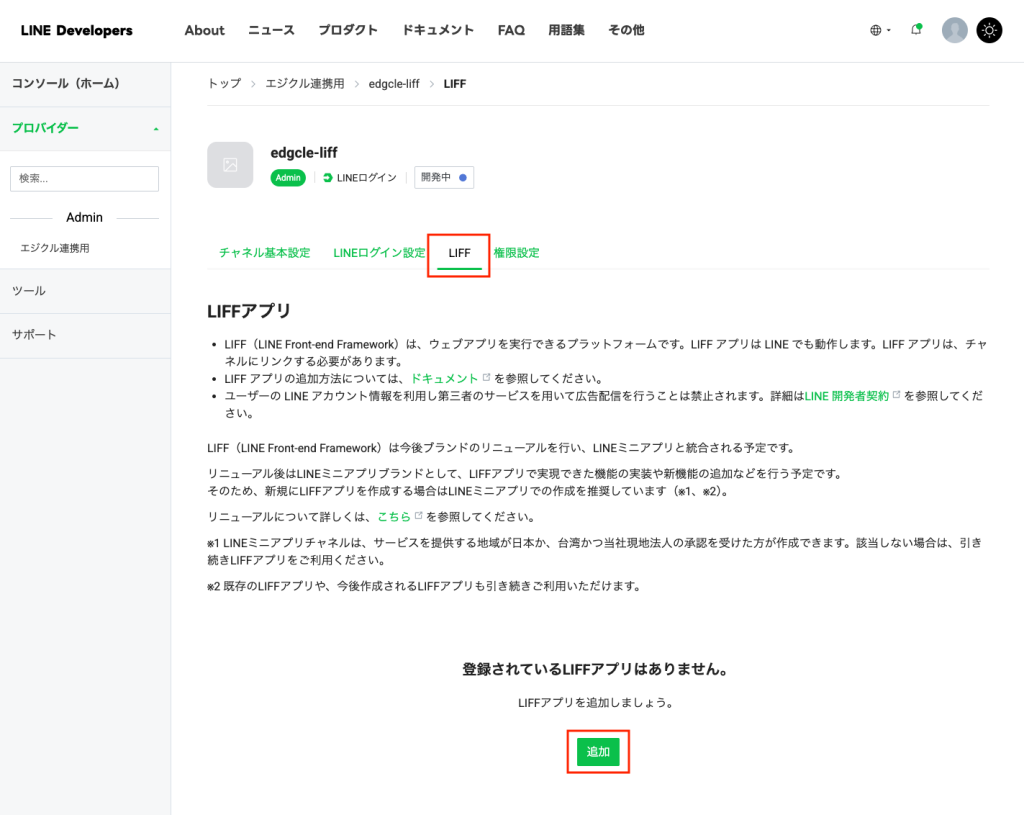Click the 登録されているLIFFアプリはありません message
The image size is (1024, 815).
click(x=595, y=669)
